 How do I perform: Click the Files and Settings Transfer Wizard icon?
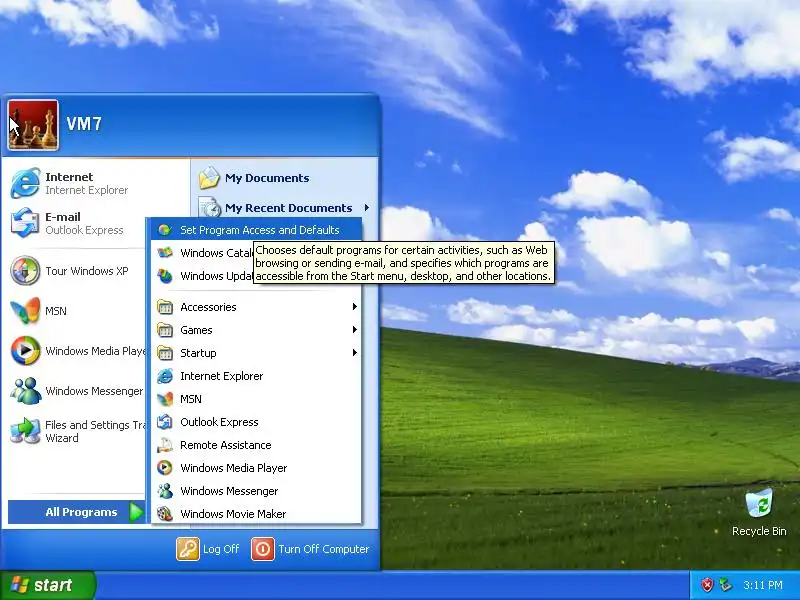(25, 431)
